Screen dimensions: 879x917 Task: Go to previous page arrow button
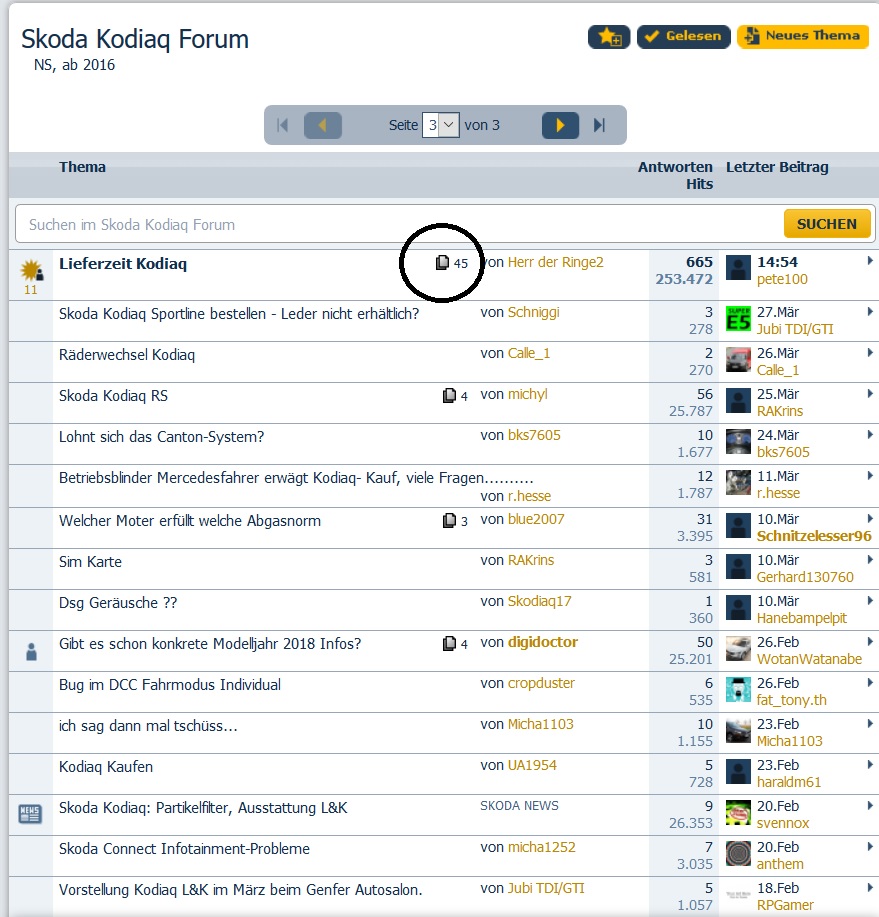coord(323,125)
